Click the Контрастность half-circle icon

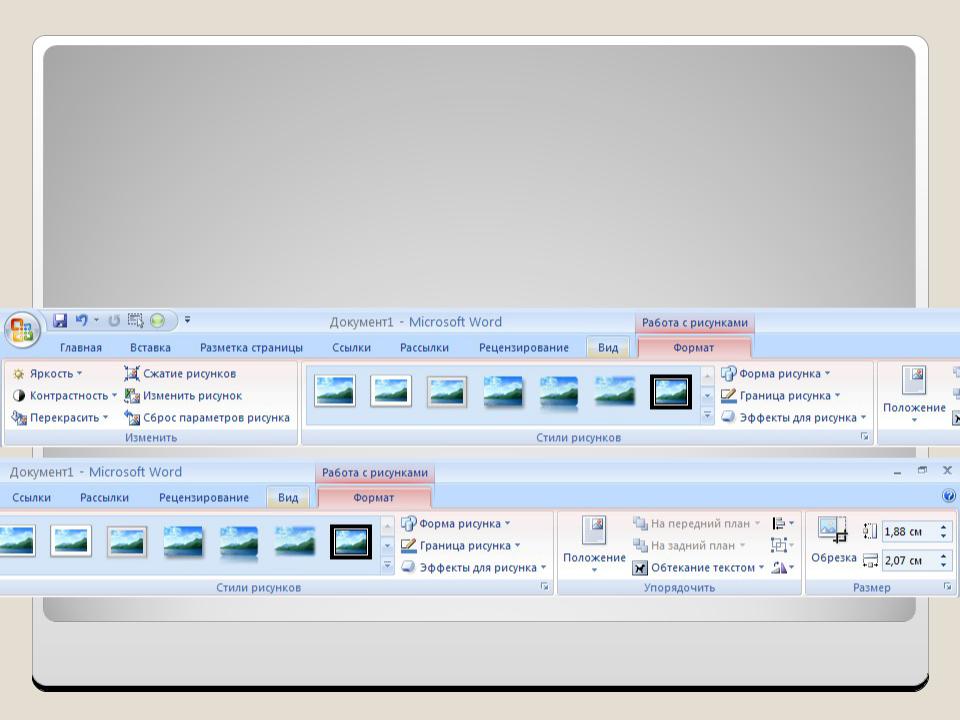19,396
